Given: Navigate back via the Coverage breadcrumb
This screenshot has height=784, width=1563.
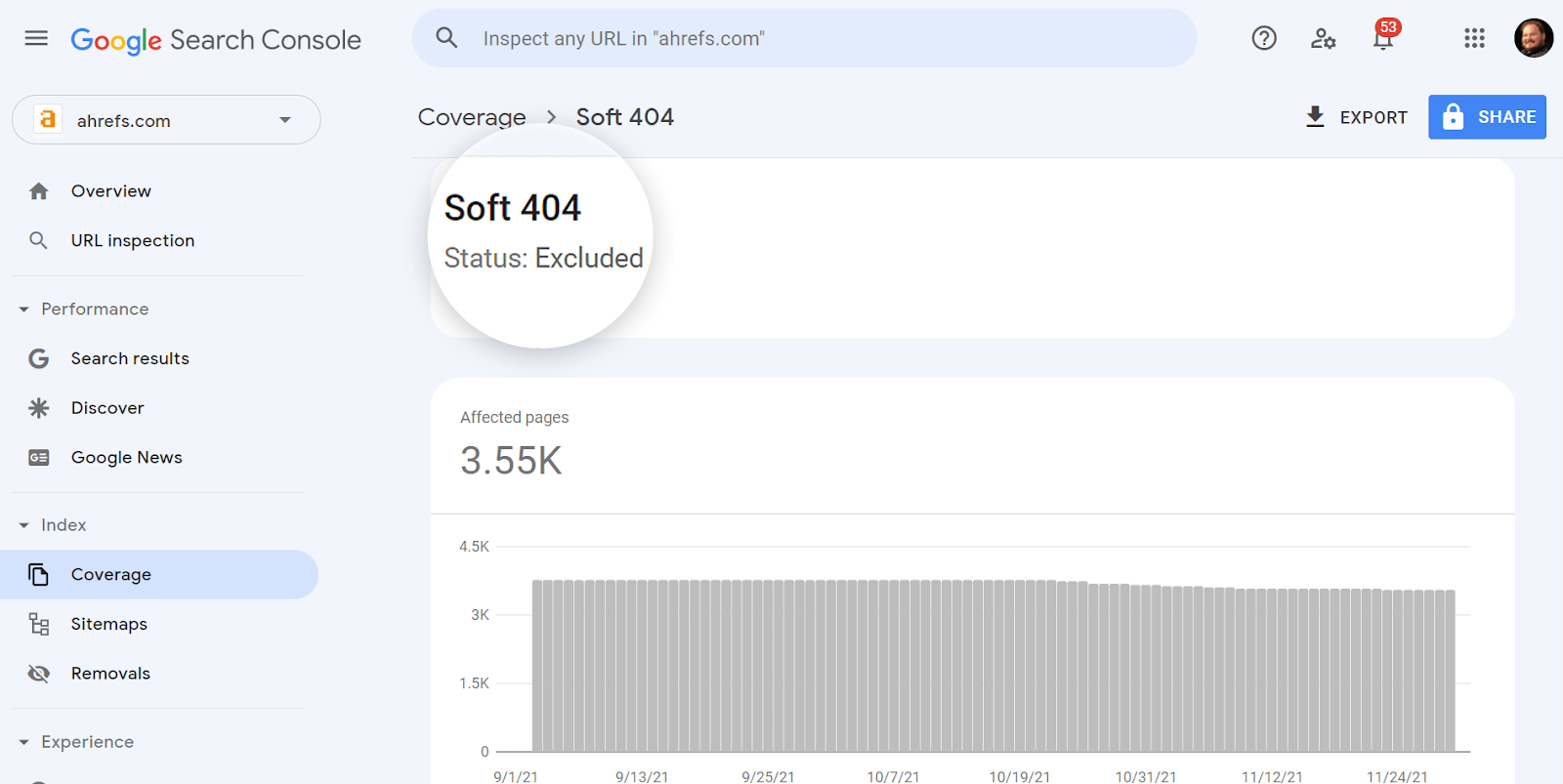Looking at the screenshot, I should [472, 116].
